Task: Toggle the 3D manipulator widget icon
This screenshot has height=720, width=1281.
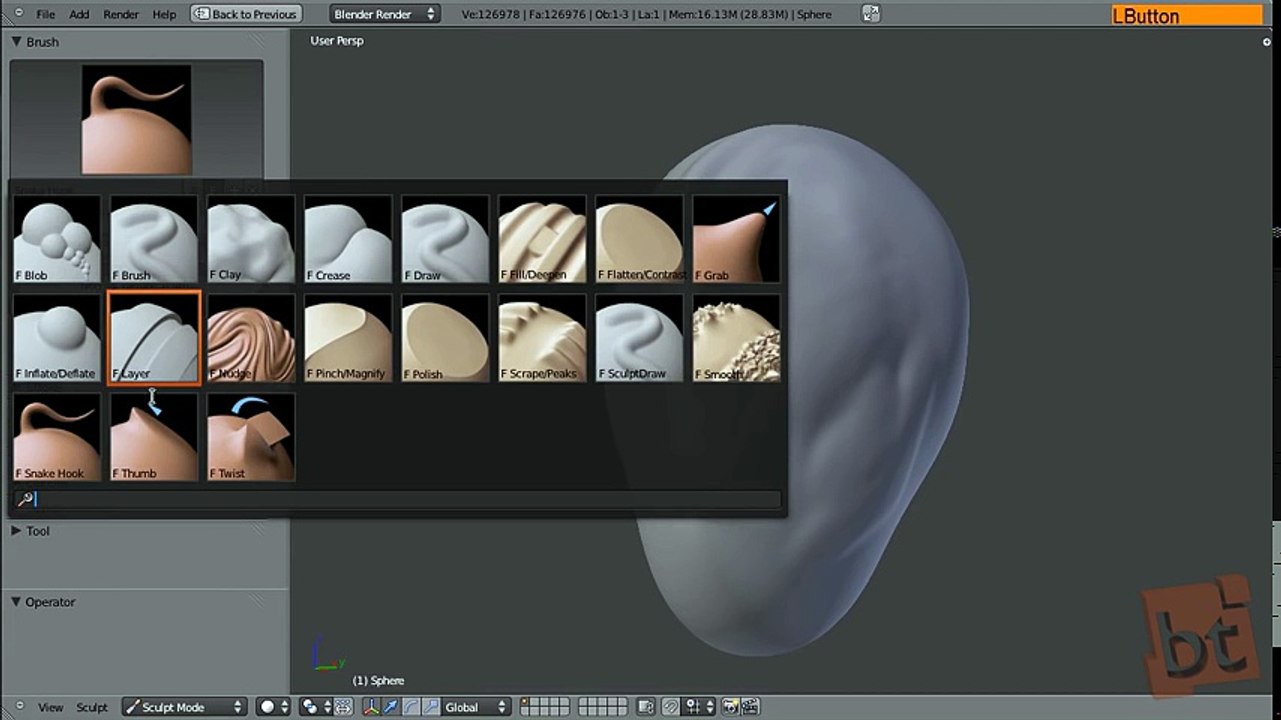Action: pyautogui.click(x=371, y=707)
